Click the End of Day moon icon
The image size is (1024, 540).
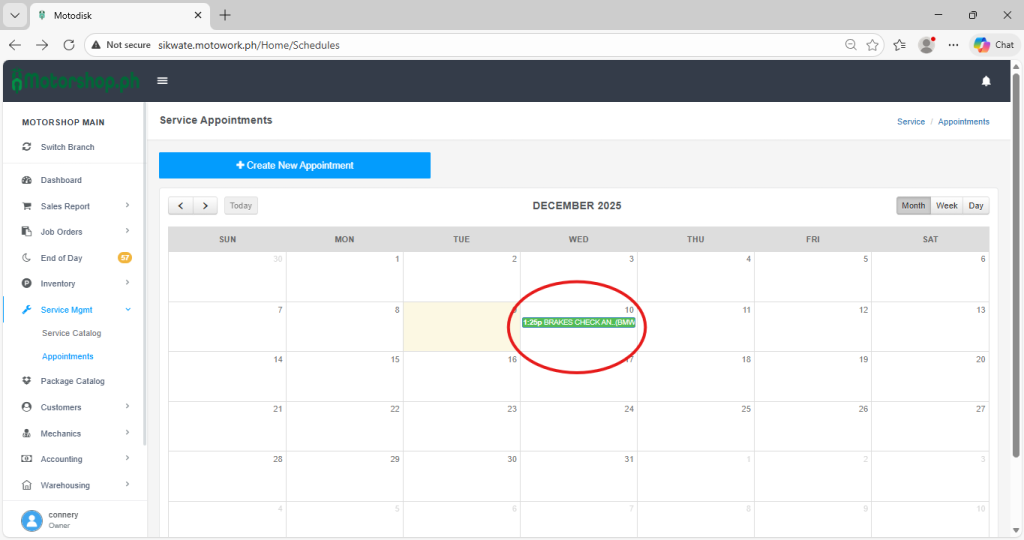[x=27, y=258]
